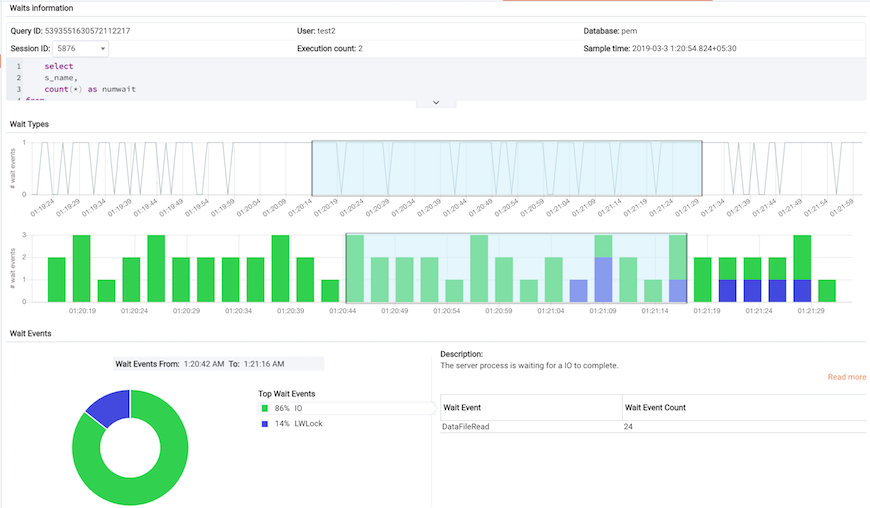Select the green IO legend square
Image resolution: width=870 pixels, height=508 pixels.
point(265,408)
